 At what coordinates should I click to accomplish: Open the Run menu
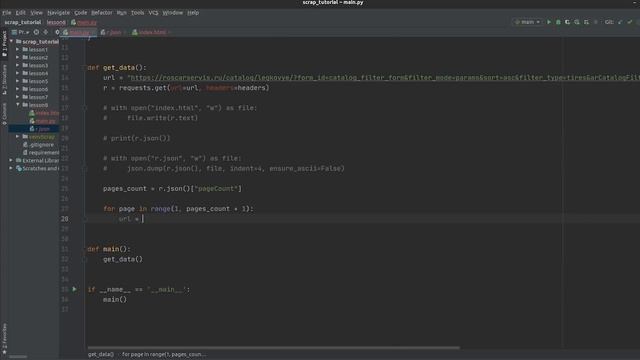tap(122, 13)
